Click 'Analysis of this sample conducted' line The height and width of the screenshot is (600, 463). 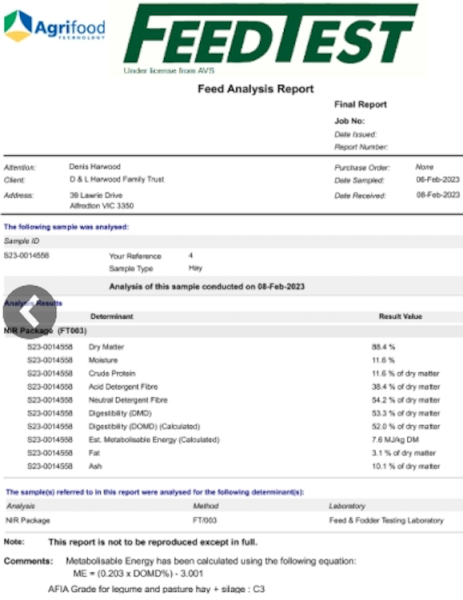207,287
